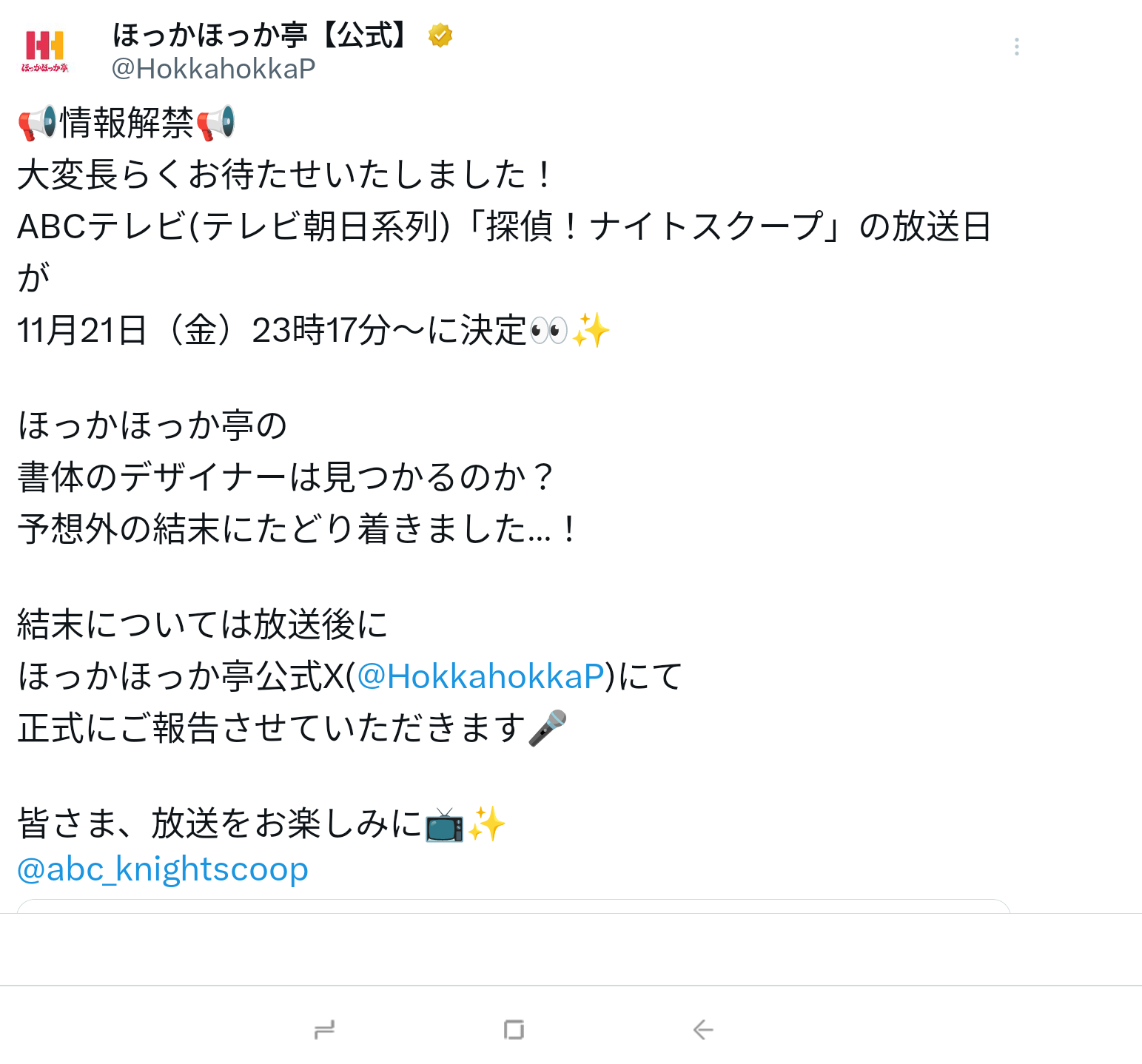The height and width of the screenshot is (1064, 1142).
Task: Open the Hokka Hokka Tei profile avatar
Action: pyautogui.click(x=45, y=51)
